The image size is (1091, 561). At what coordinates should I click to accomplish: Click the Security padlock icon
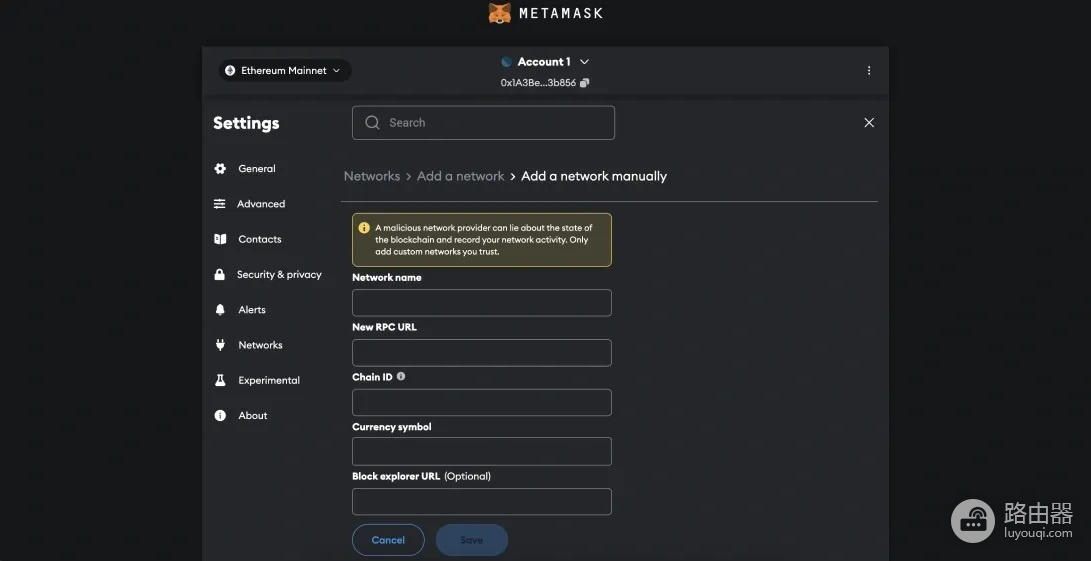[x=220, y=274]
